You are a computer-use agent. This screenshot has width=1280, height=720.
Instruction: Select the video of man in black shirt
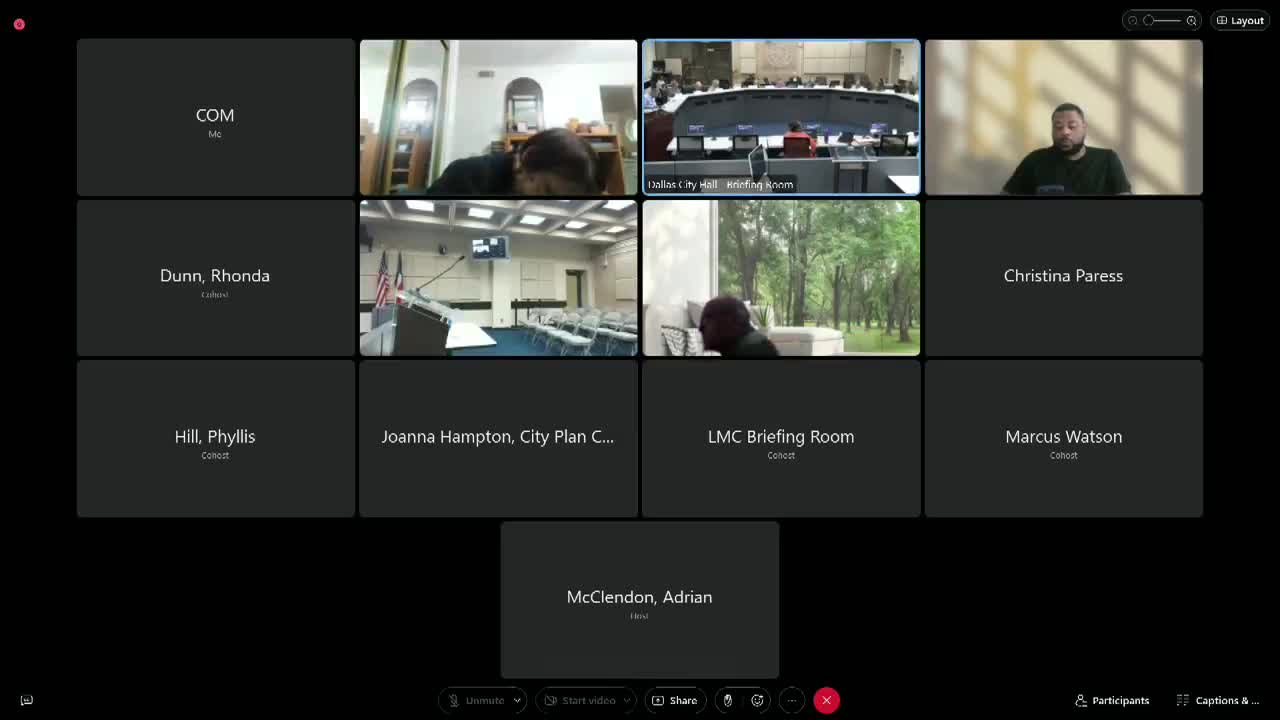(1063, 117)
